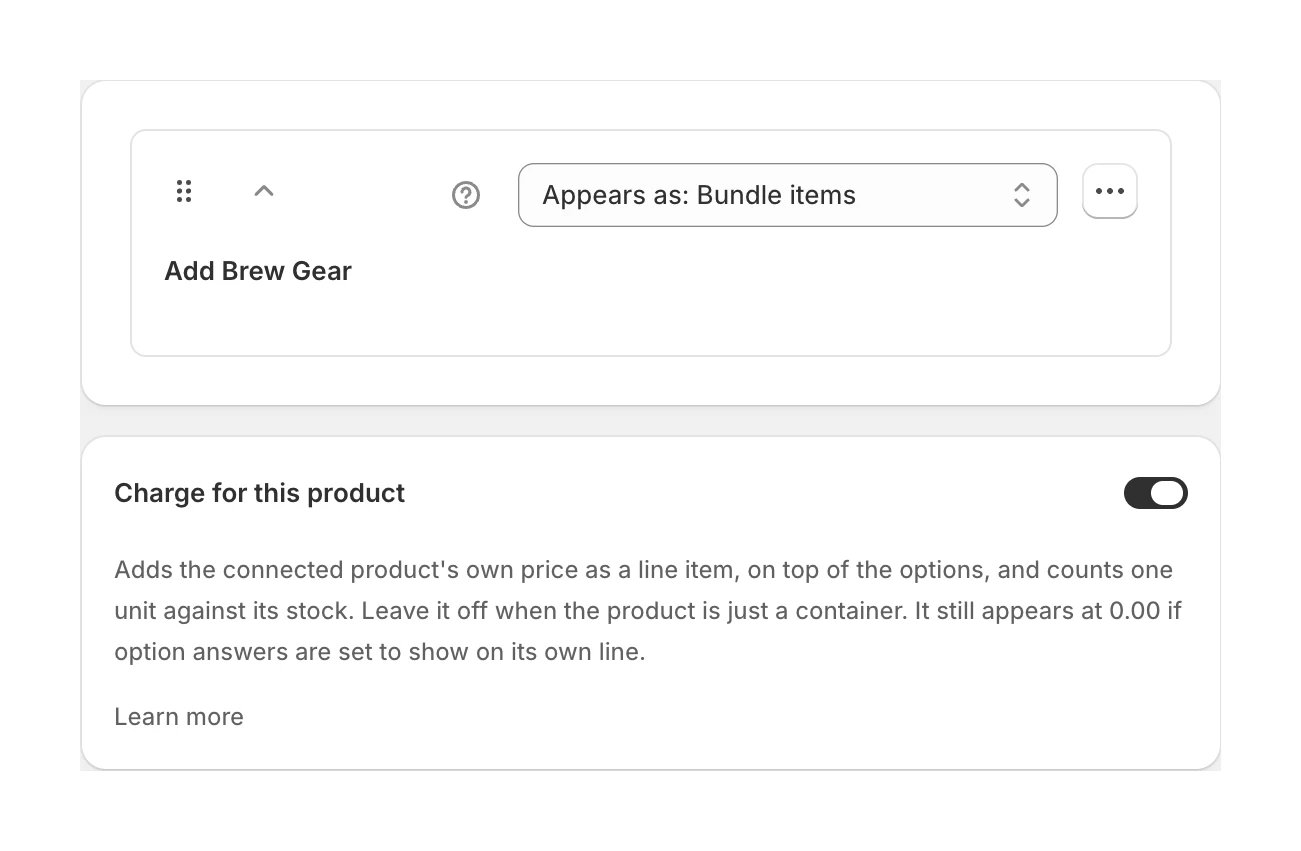Toggle off Charge for this product

[1155, 493]
